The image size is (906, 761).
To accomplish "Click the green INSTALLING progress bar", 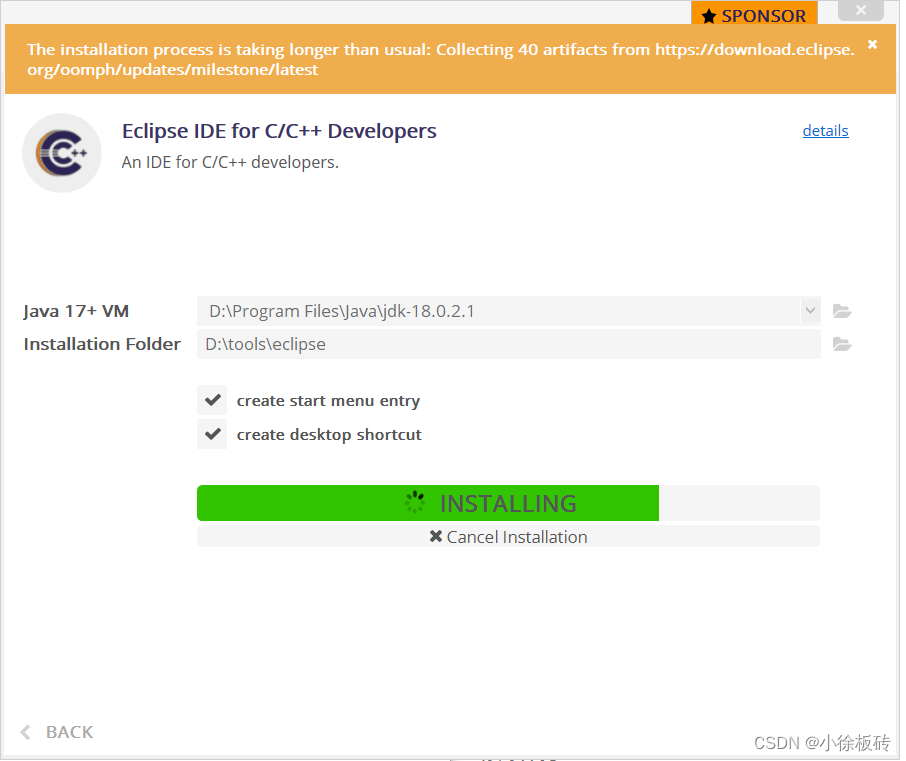I will point(428,502).
